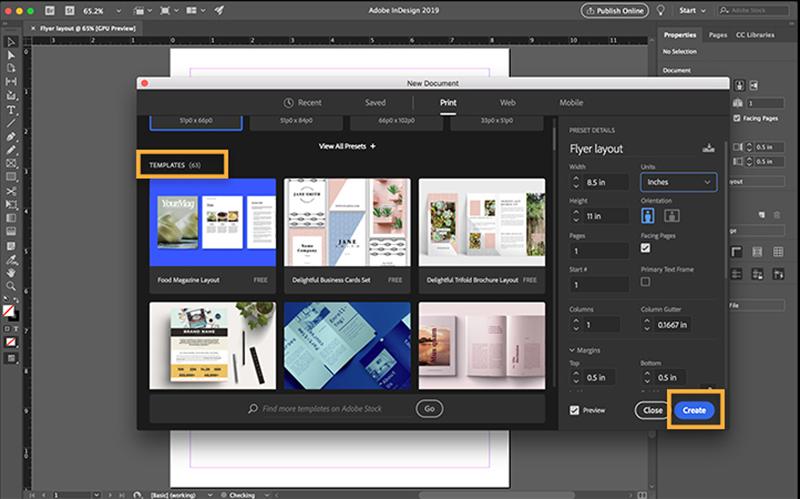Choose the Page tool
The height and width of the screenshot is (499, 800).
(x=11, y=68)
